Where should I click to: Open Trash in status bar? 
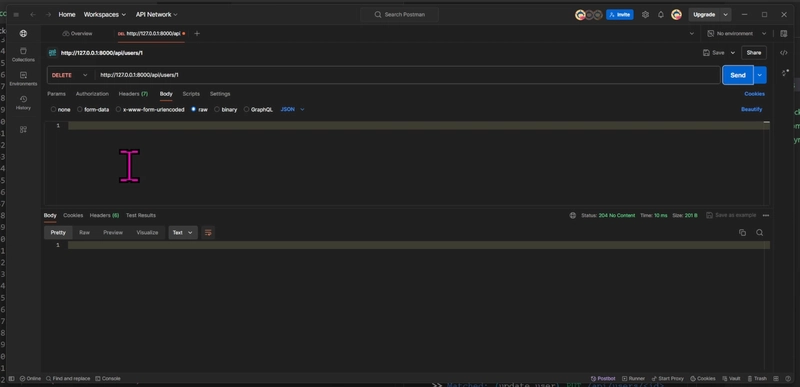pyautogui.click(x=757, y=379)
